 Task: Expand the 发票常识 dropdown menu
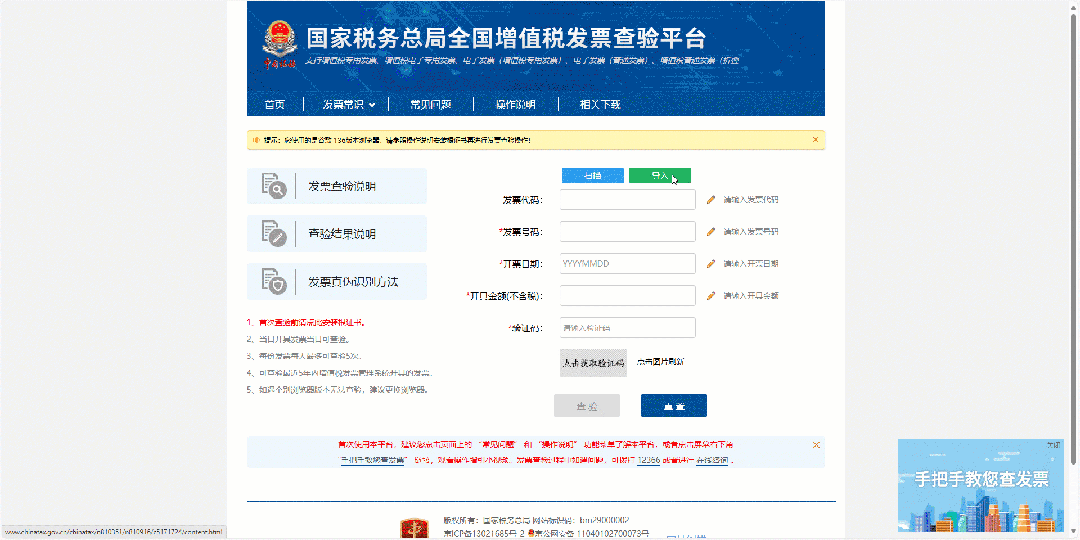349,105
